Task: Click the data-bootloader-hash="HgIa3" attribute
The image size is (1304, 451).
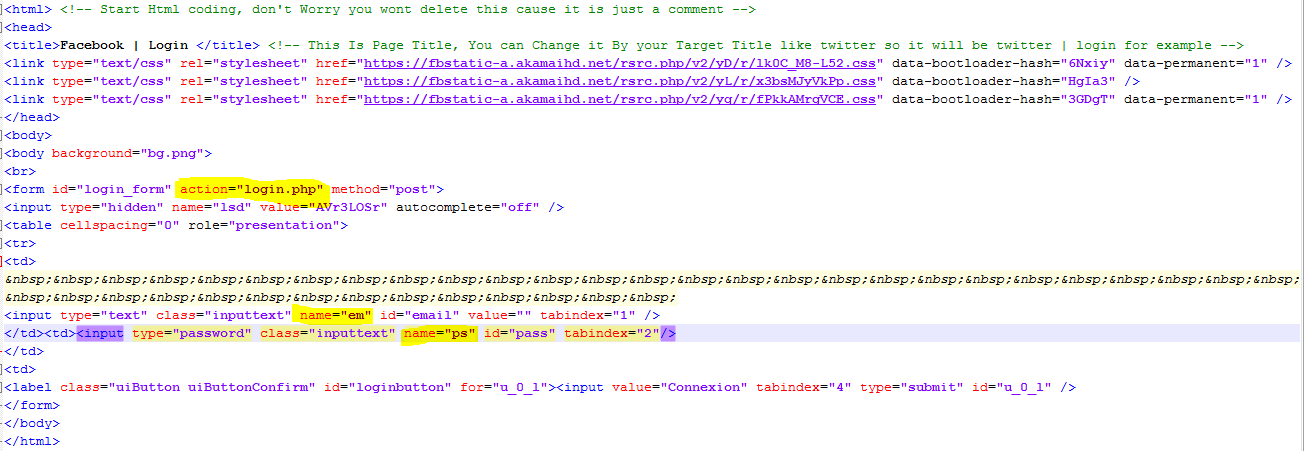Action: click(1003, 81)
